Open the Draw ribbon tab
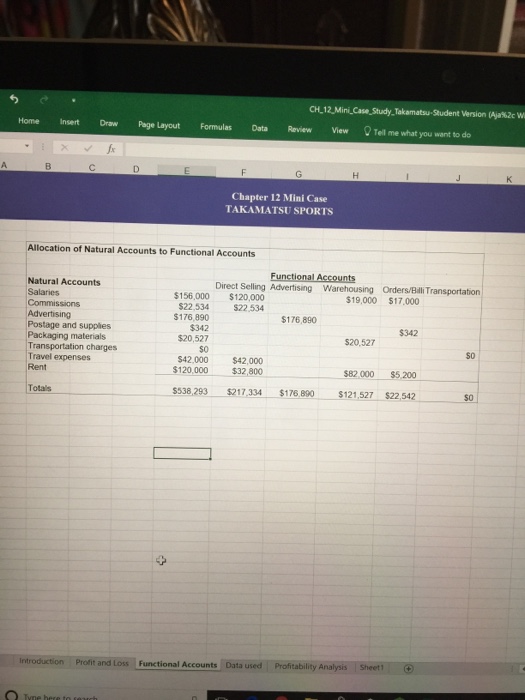This screenshot has height=700, width=525. [108, 123]
